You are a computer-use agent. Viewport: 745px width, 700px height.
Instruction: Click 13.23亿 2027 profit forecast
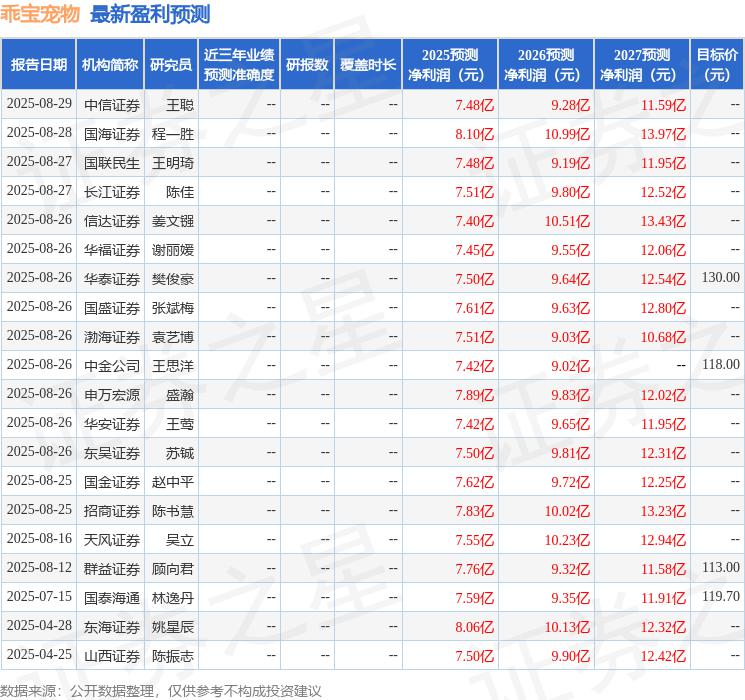(x=663, y=511)
